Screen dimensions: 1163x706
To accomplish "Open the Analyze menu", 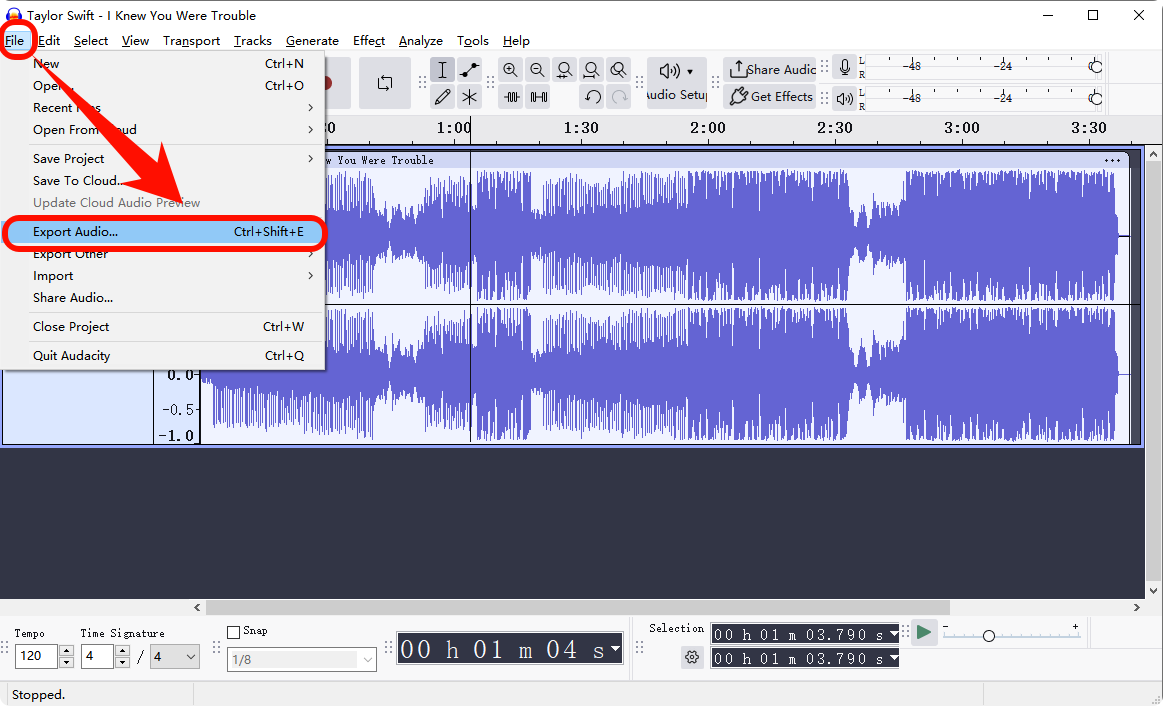I will point(421,41).
